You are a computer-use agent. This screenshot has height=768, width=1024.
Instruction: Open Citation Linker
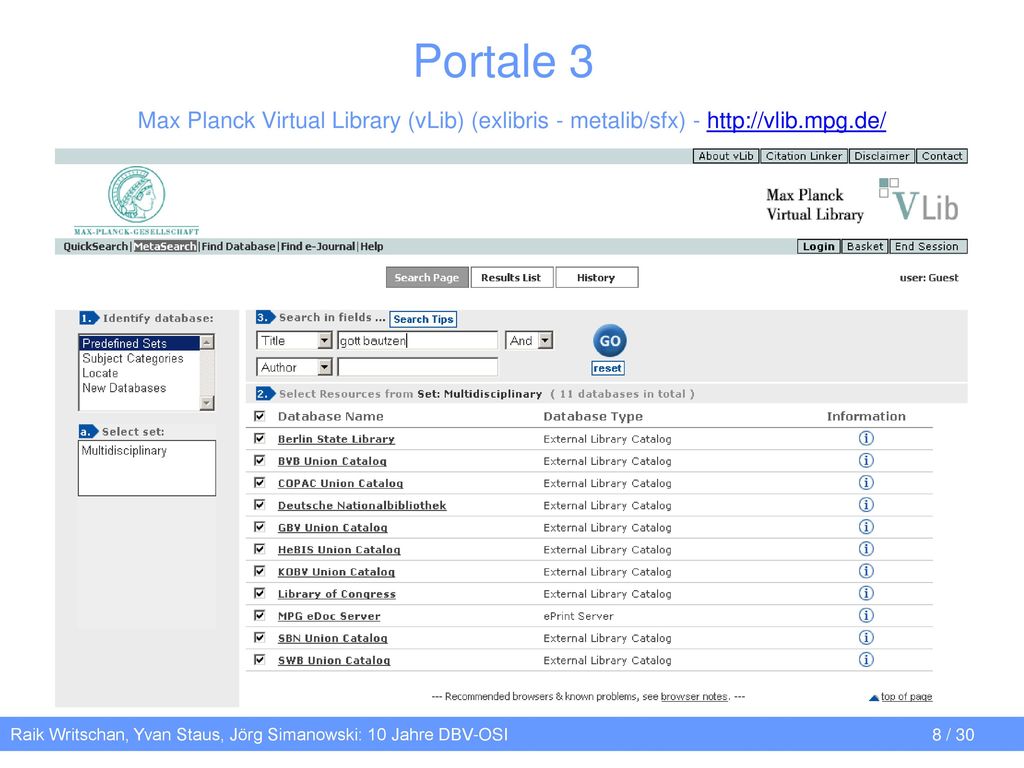click(804, 156)
